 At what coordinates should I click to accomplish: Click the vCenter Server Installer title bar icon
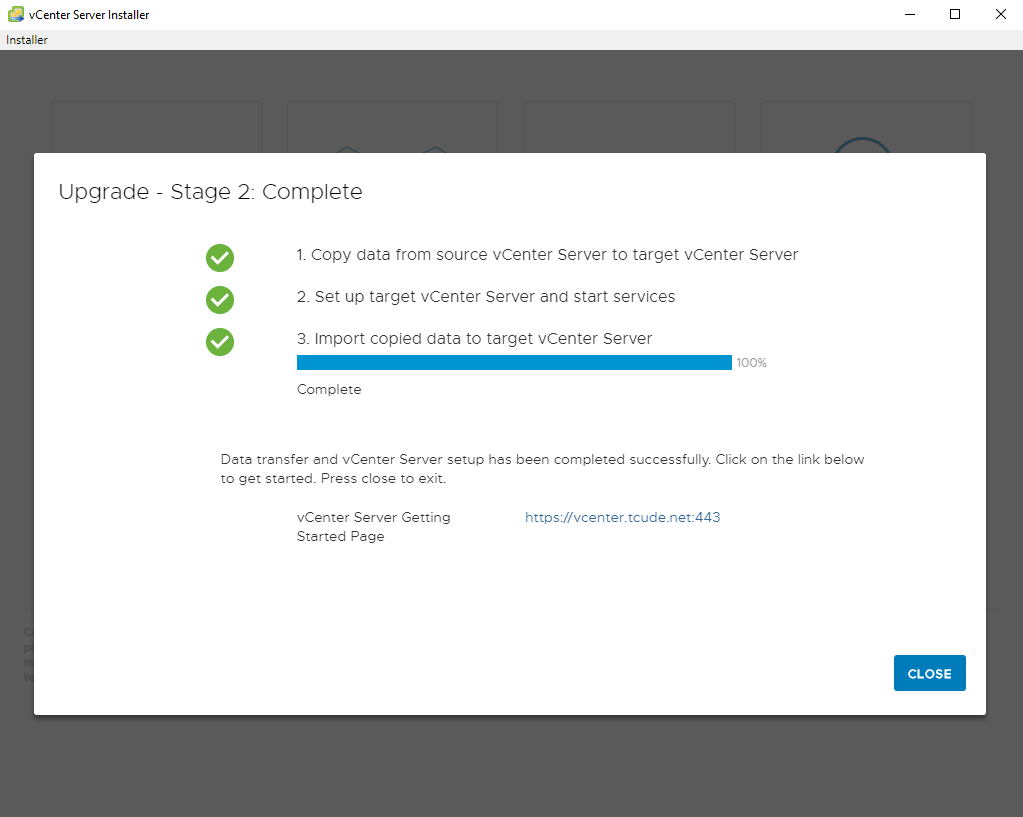pyautogui.click(x=16, y=14)
